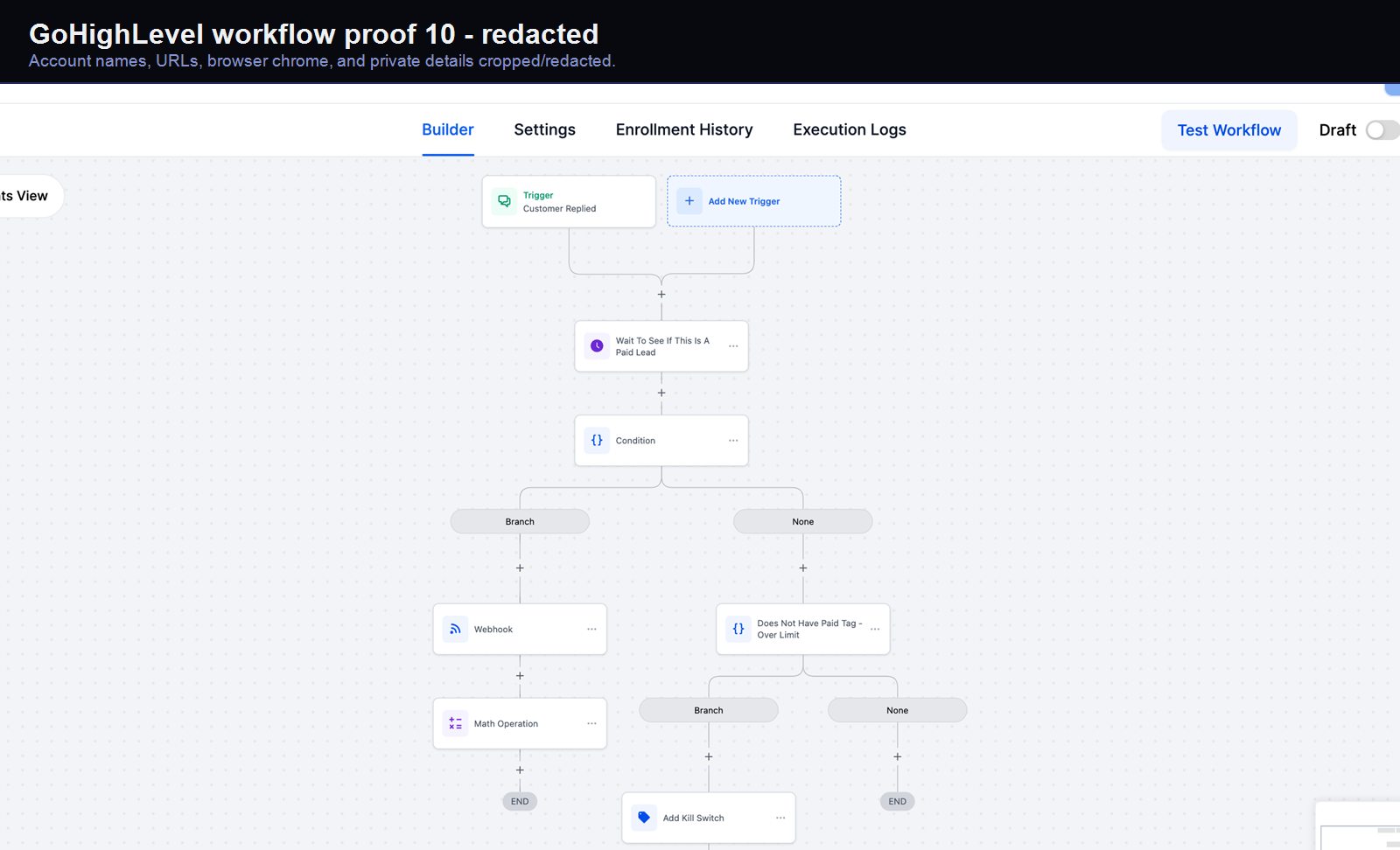Open the Enrollment History tab
Screen dimensions: 1400x850
684,130
